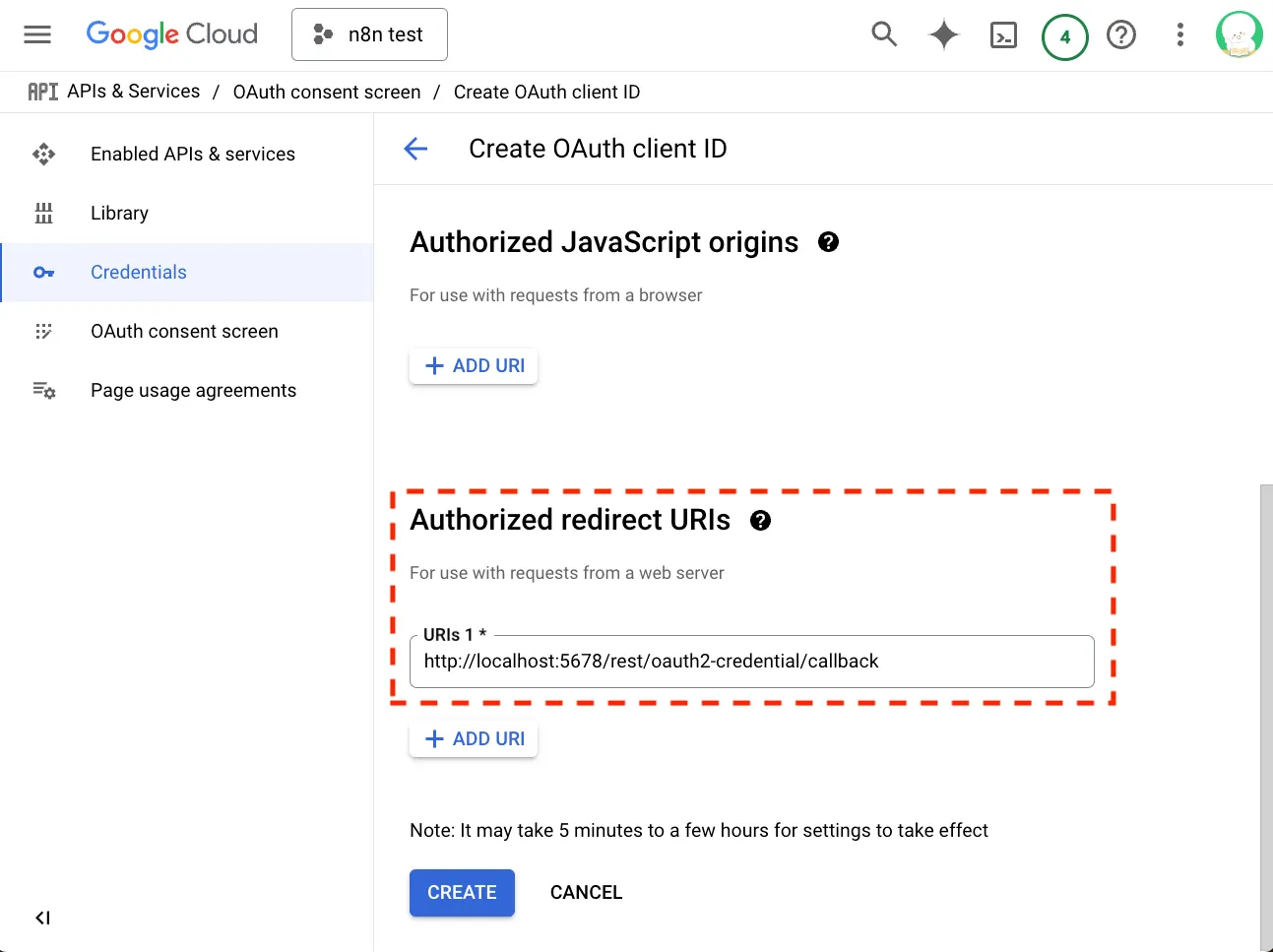Click the Google Cloud logo
1273x952 pixels.
[x=172, y=34]
